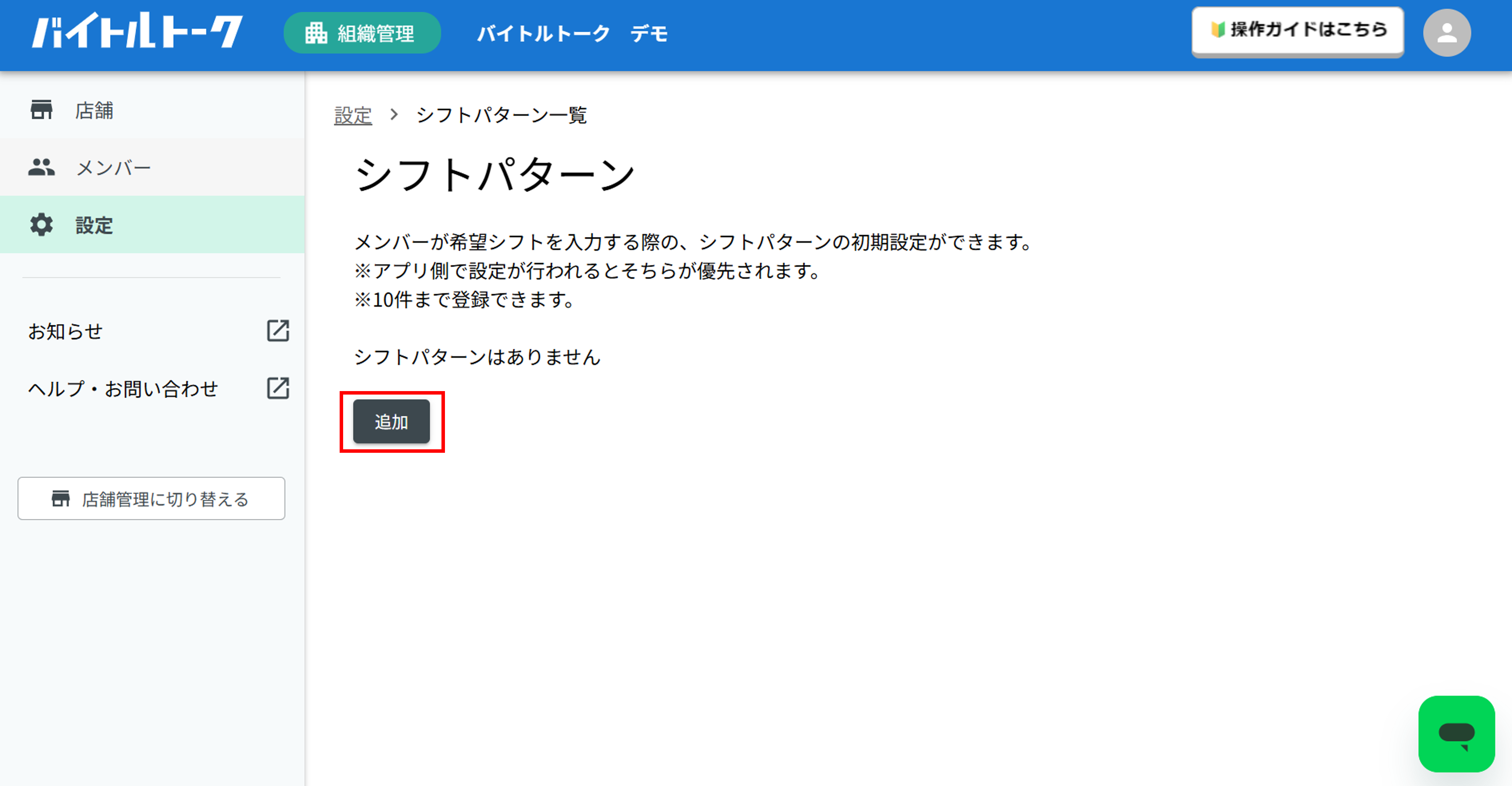This screenshot has height=786, width=1512.
Task: Open the user avatar account menu
Action: click(1446, 33)
